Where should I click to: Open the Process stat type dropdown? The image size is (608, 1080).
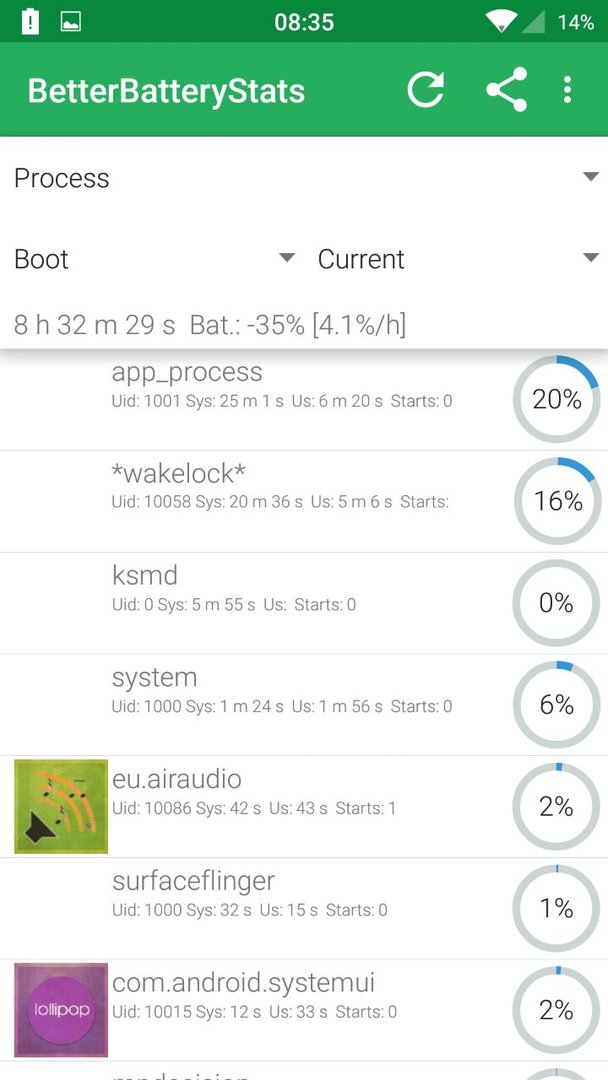tap(304, 178)
